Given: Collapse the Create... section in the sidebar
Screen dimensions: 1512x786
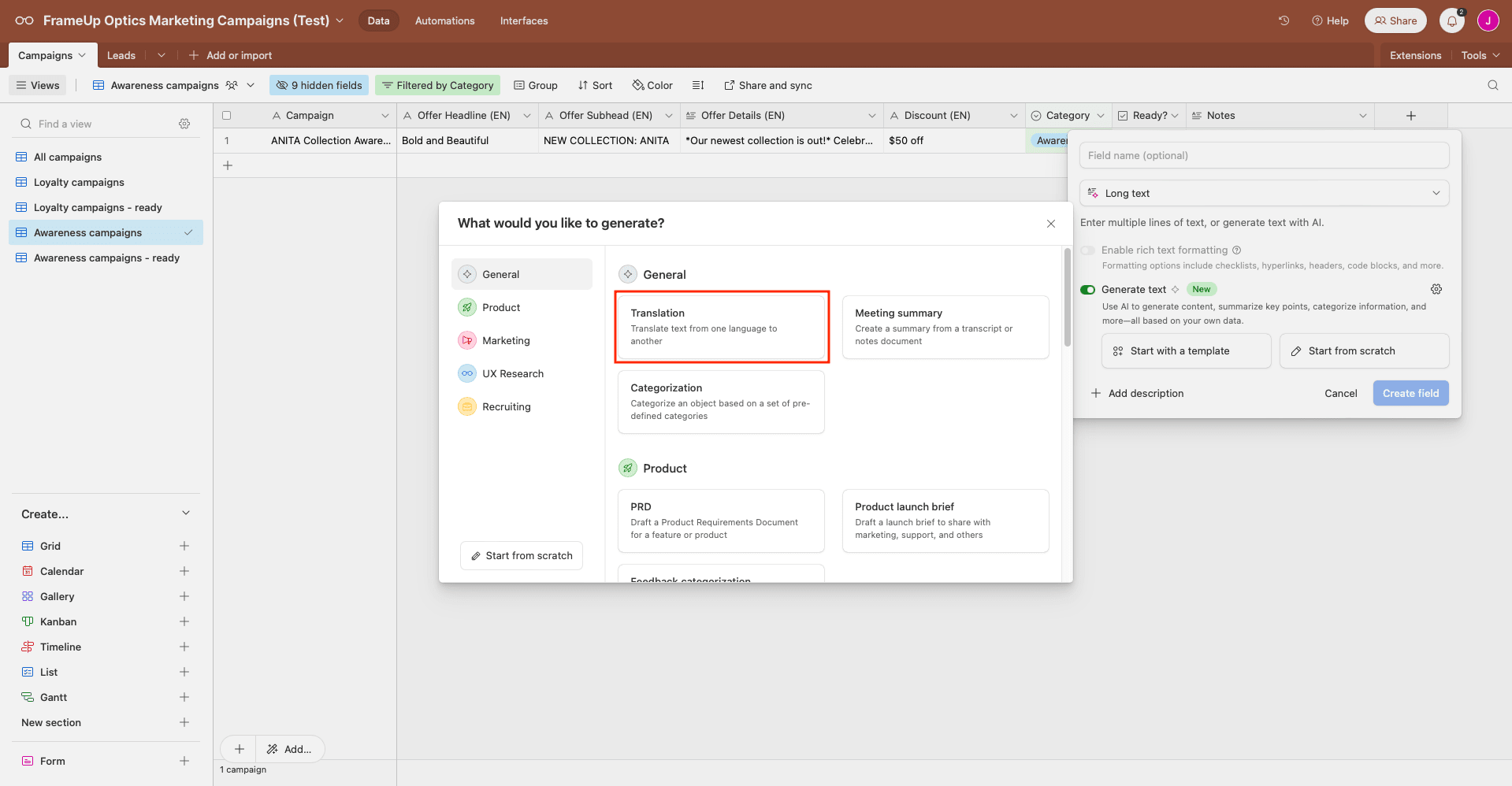Looking at the screenshot, I should point(186,513).
